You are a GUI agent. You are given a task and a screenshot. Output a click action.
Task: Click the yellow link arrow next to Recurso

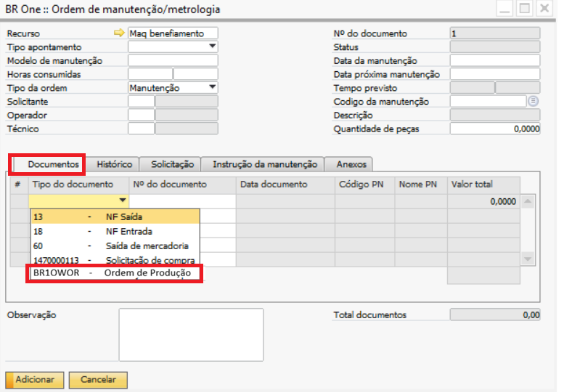click(119, 33)
